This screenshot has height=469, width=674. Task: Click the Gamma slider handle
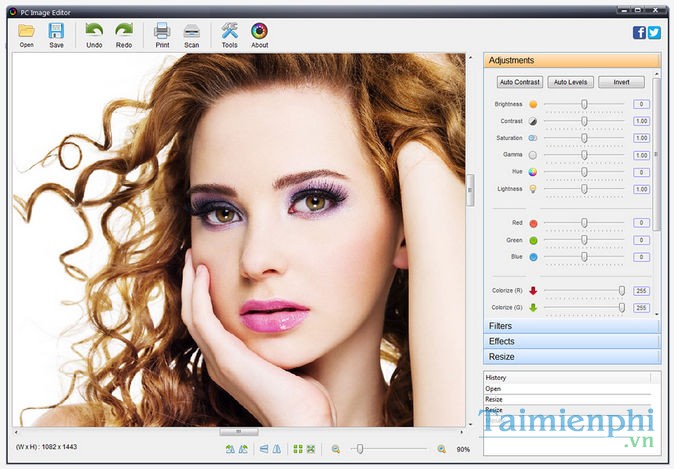pos(584,155)
